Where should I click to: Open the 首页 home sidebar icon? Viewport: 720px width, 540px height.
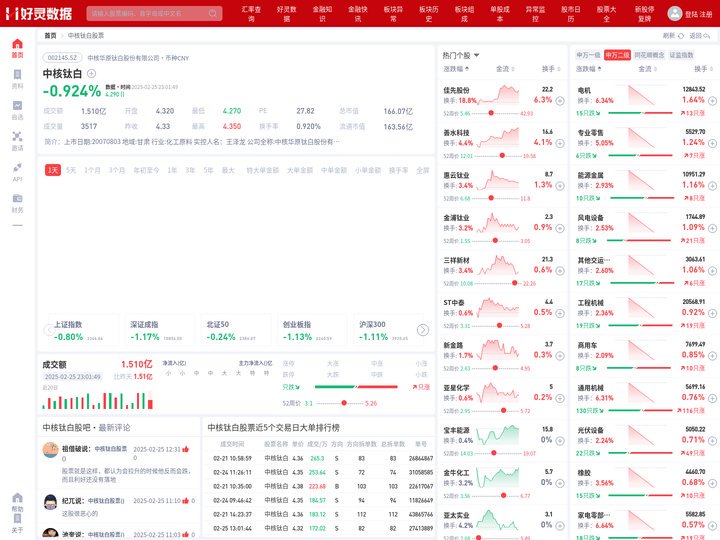[x=17, y=48]
